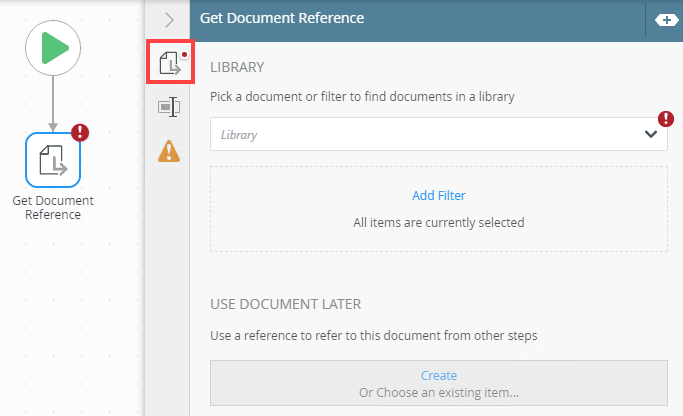Viewport: 683px width, 416px height.
Task: Click the Add Filter link
Action: (x=438, y=195)
